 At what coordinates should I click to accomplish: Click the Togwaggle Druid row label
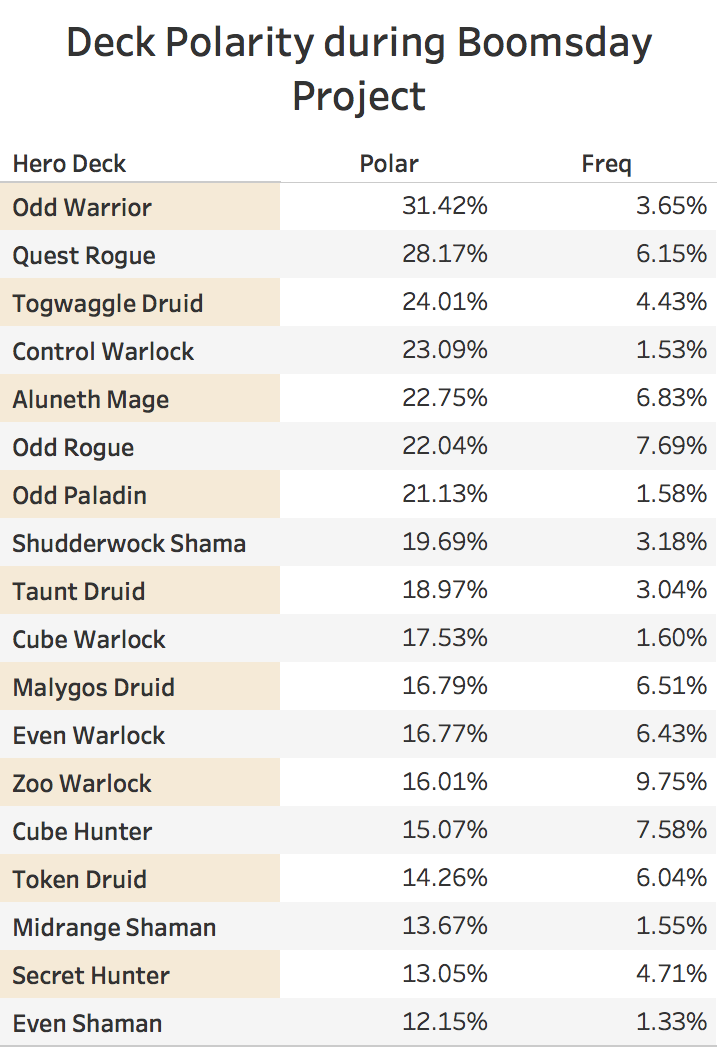coord(108,304)
